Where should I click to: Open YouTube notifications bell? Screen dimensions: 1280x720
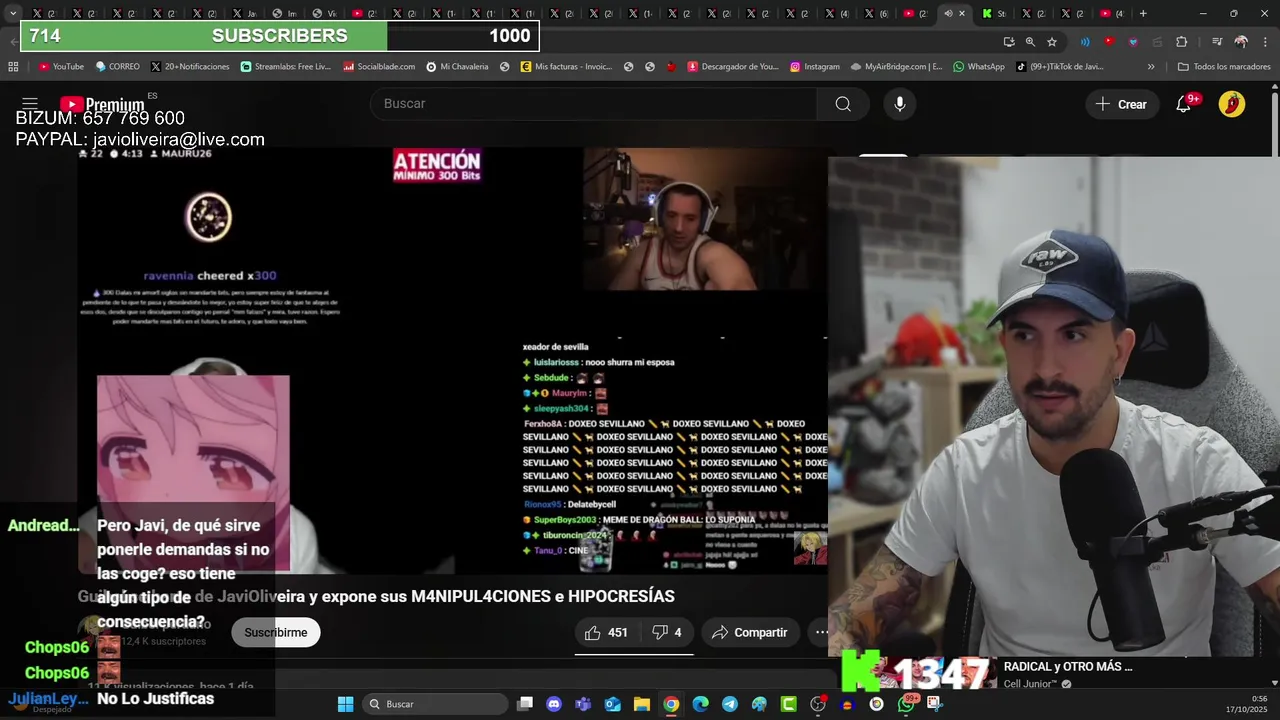(x=1183, y=104)
